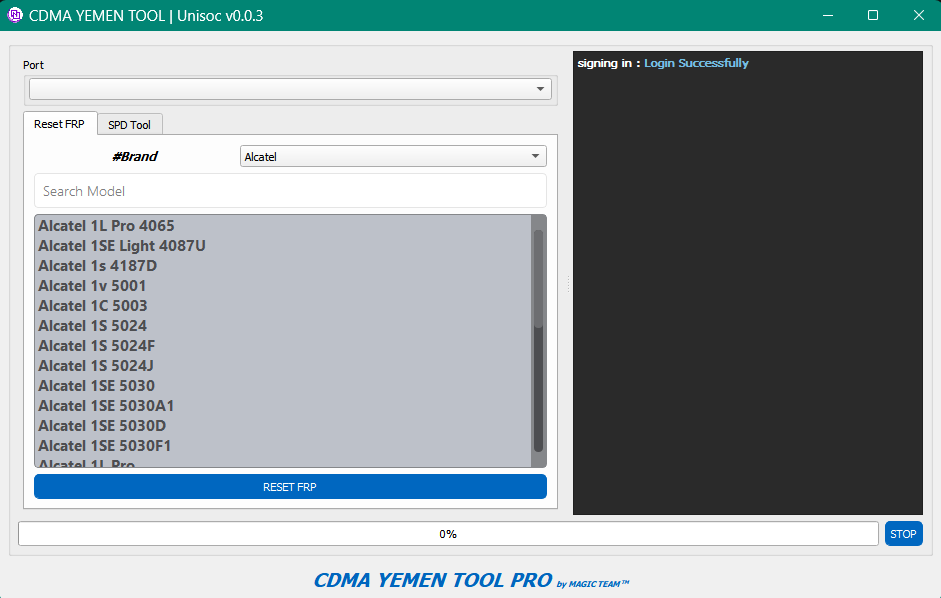Click the 0% progress bar

point(447,533)
